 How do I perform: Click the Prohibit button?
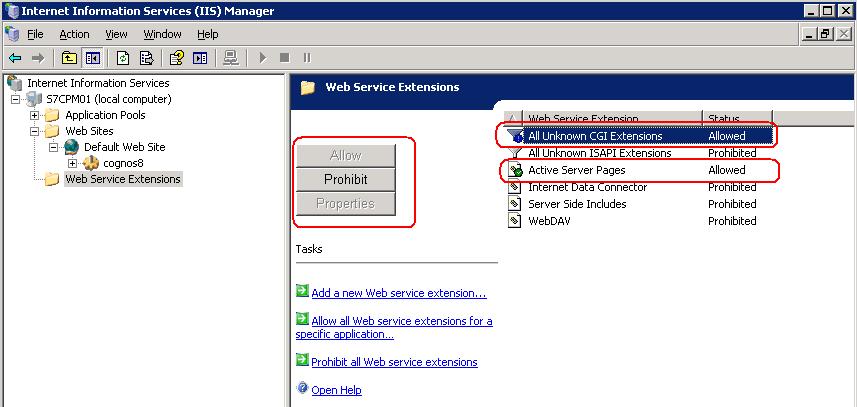click(345, 179)
